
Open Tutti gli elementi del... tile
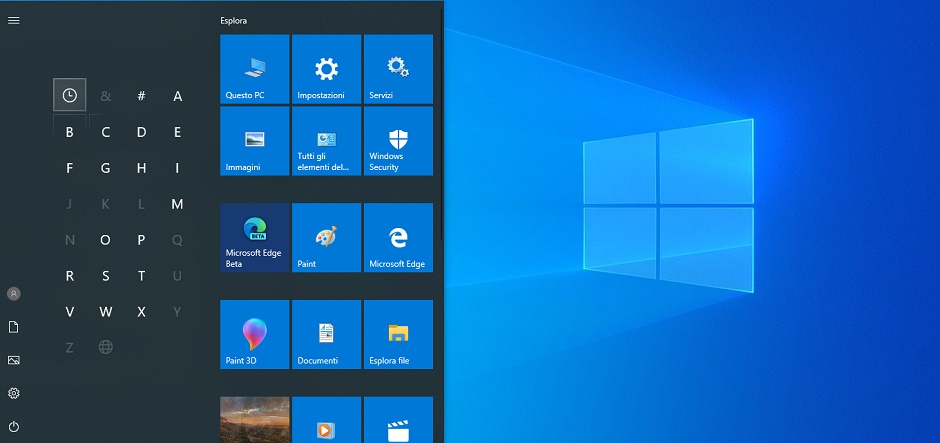click(327, 141)
